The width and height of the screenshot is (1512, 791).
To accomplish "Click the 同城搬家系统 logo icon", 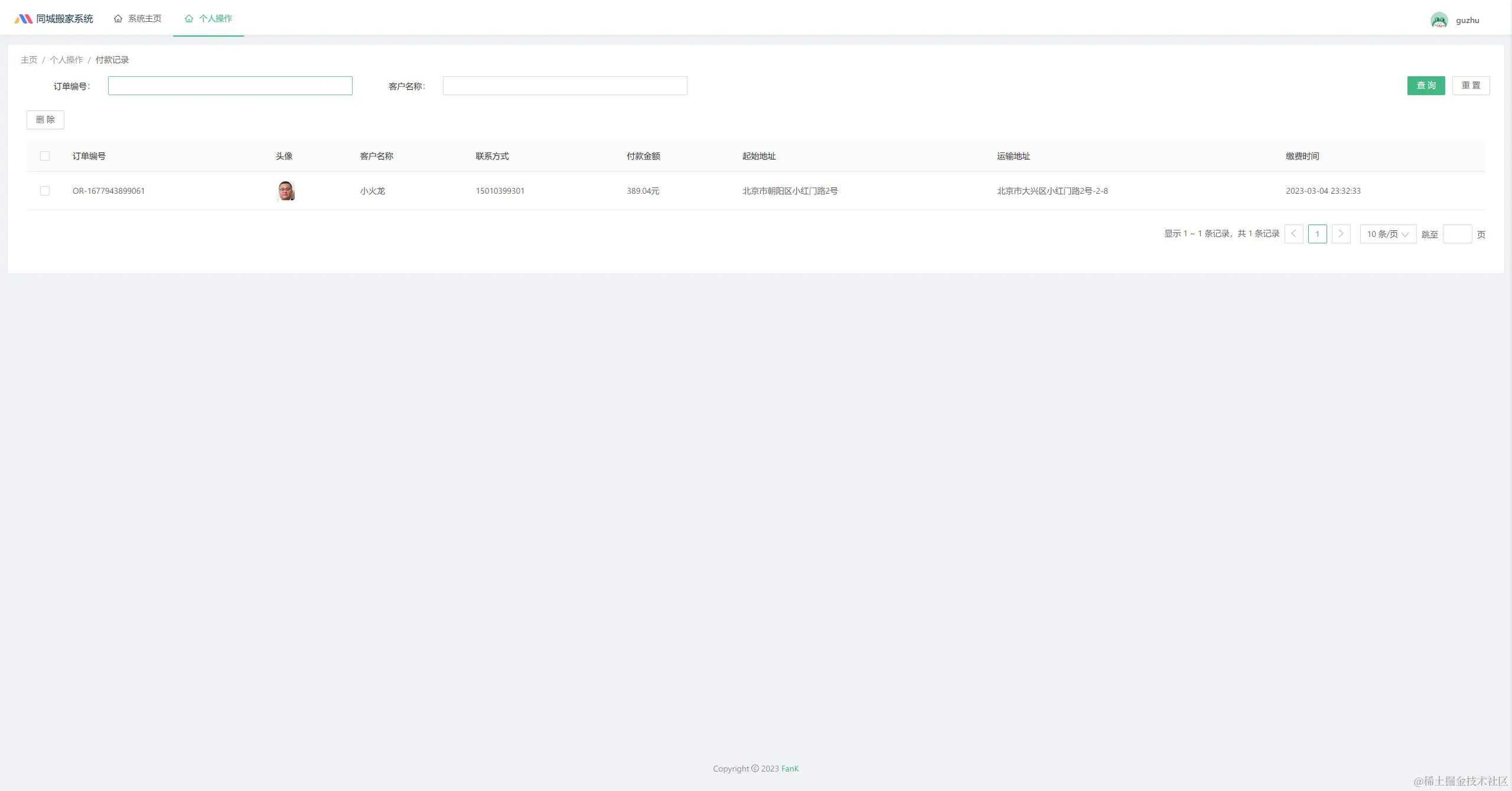I will [23, 19].
